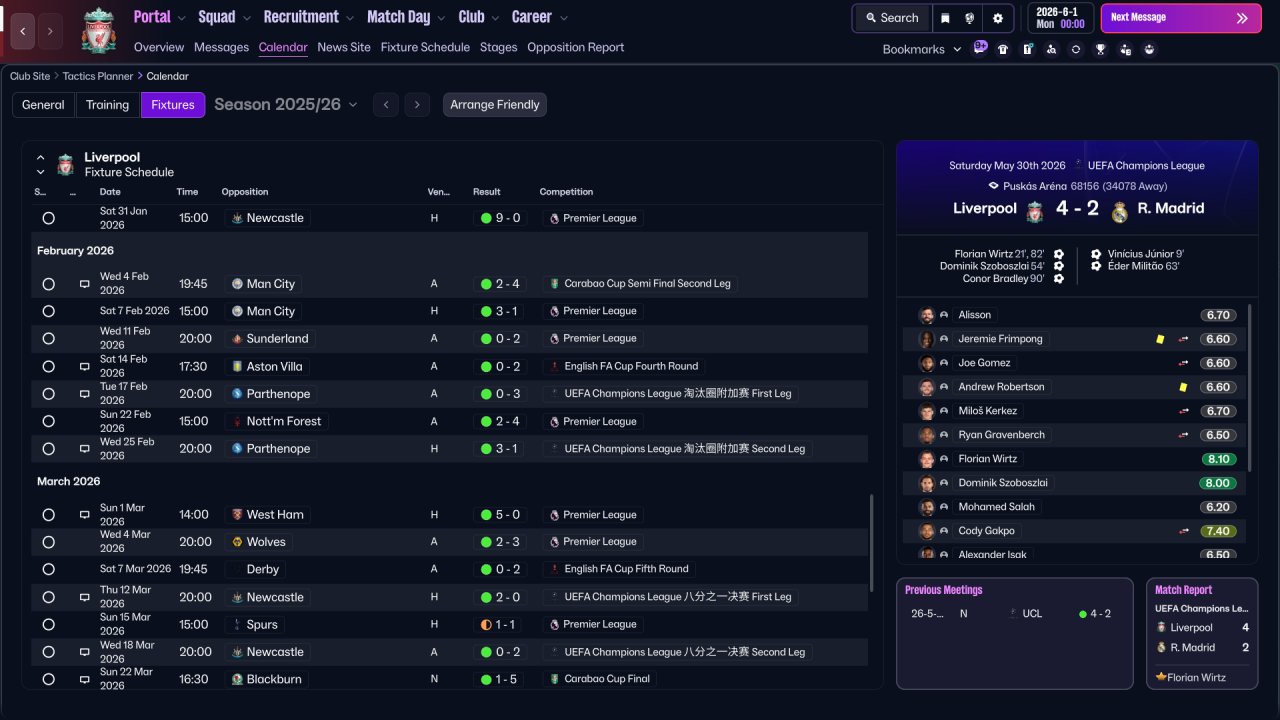
Task: Open the B team bookmark icon
Action: coord(1125,49)
